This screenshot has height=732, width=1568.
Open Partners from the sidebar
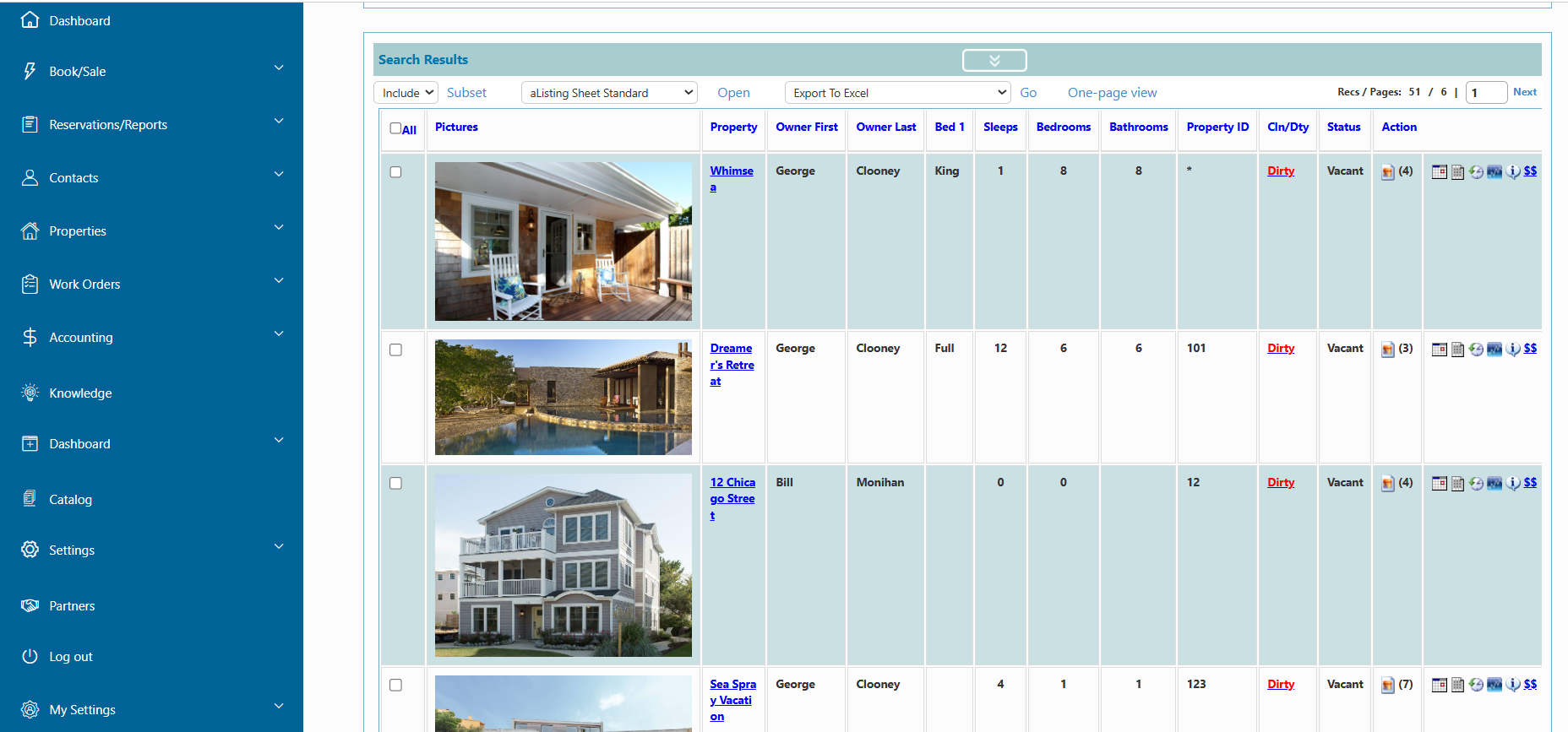[x=72, y=605]
